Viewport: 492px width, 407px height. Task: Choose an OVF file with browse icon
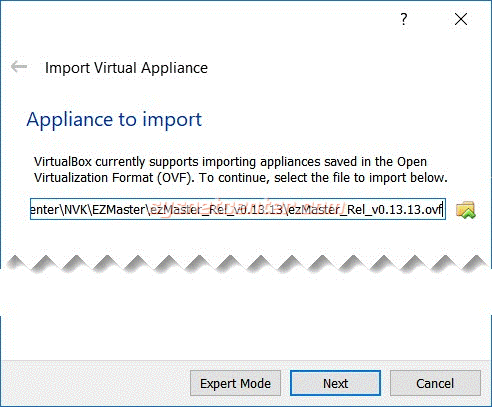[466, 210]
